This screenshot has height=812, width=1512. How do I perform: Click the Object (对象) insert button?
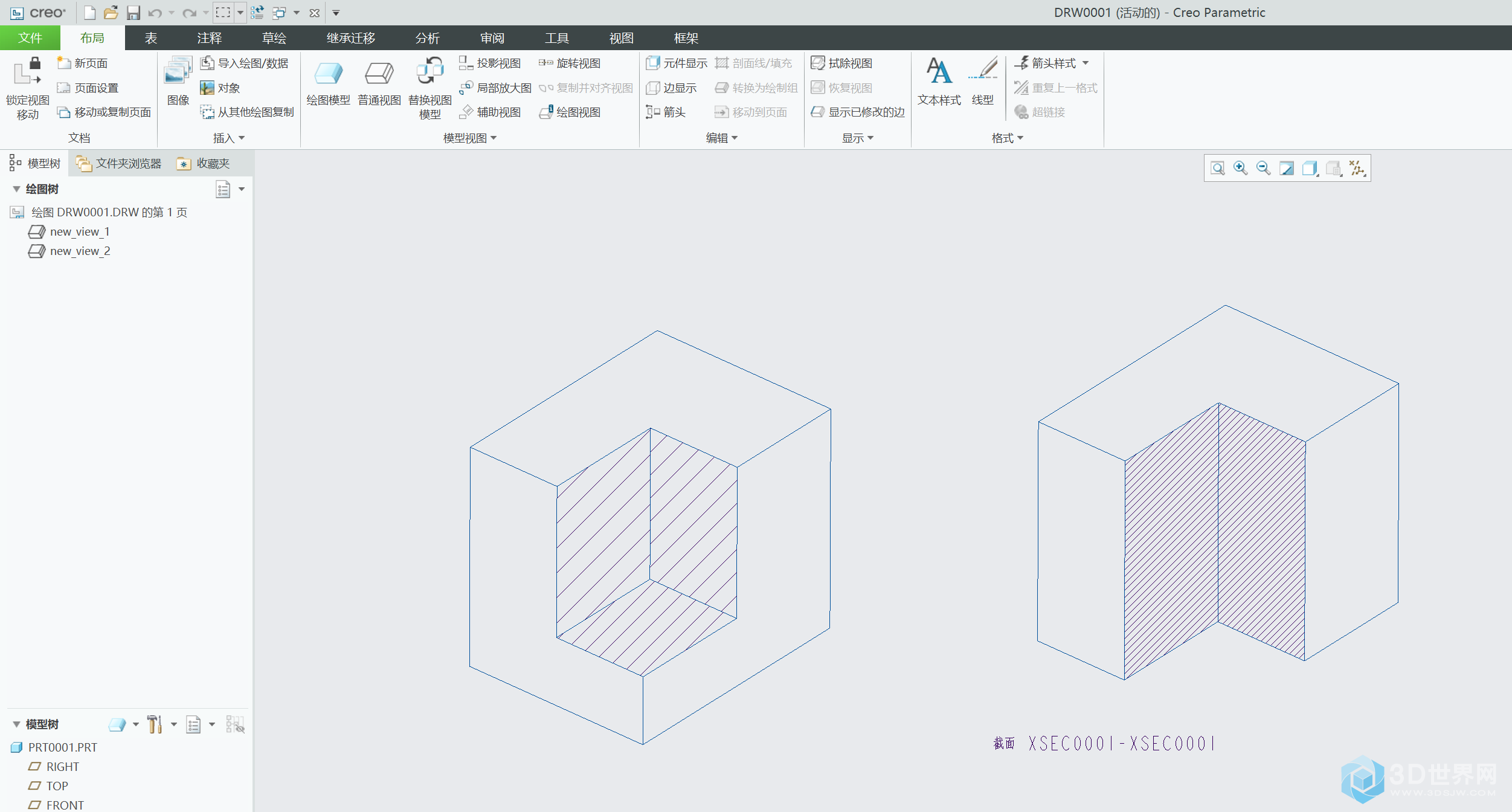pyautogui.click(x=220, y=88)
